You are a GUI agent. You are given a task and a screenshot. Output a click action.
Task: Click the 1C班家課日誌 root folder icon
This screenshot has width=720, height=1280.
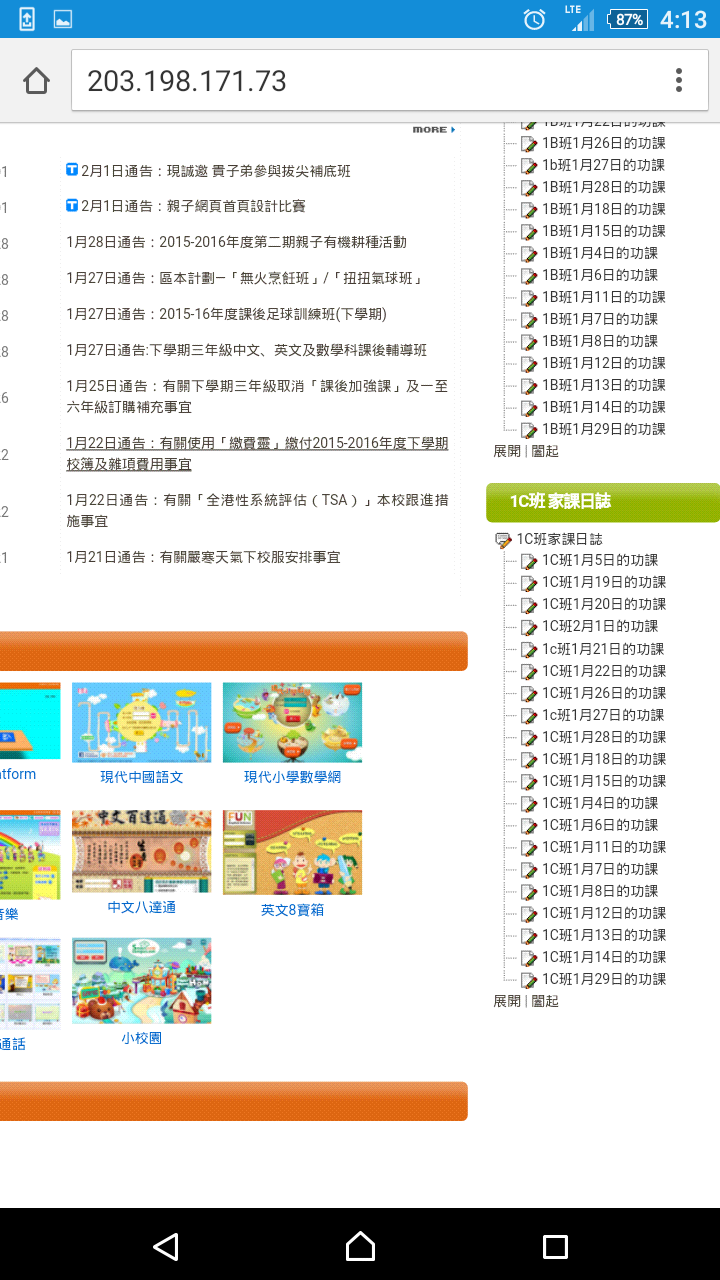(x=503, y=540)
